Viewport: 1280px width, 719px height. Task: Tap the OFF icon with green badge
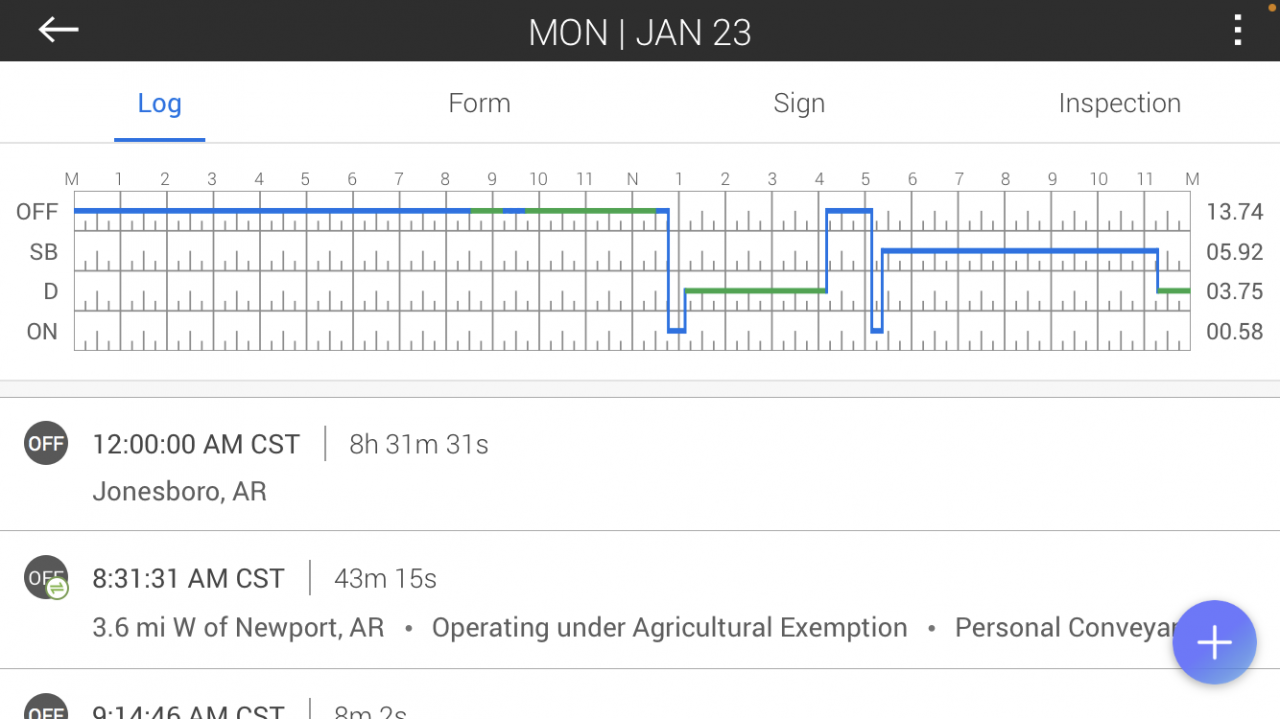(x=47, y=578)
